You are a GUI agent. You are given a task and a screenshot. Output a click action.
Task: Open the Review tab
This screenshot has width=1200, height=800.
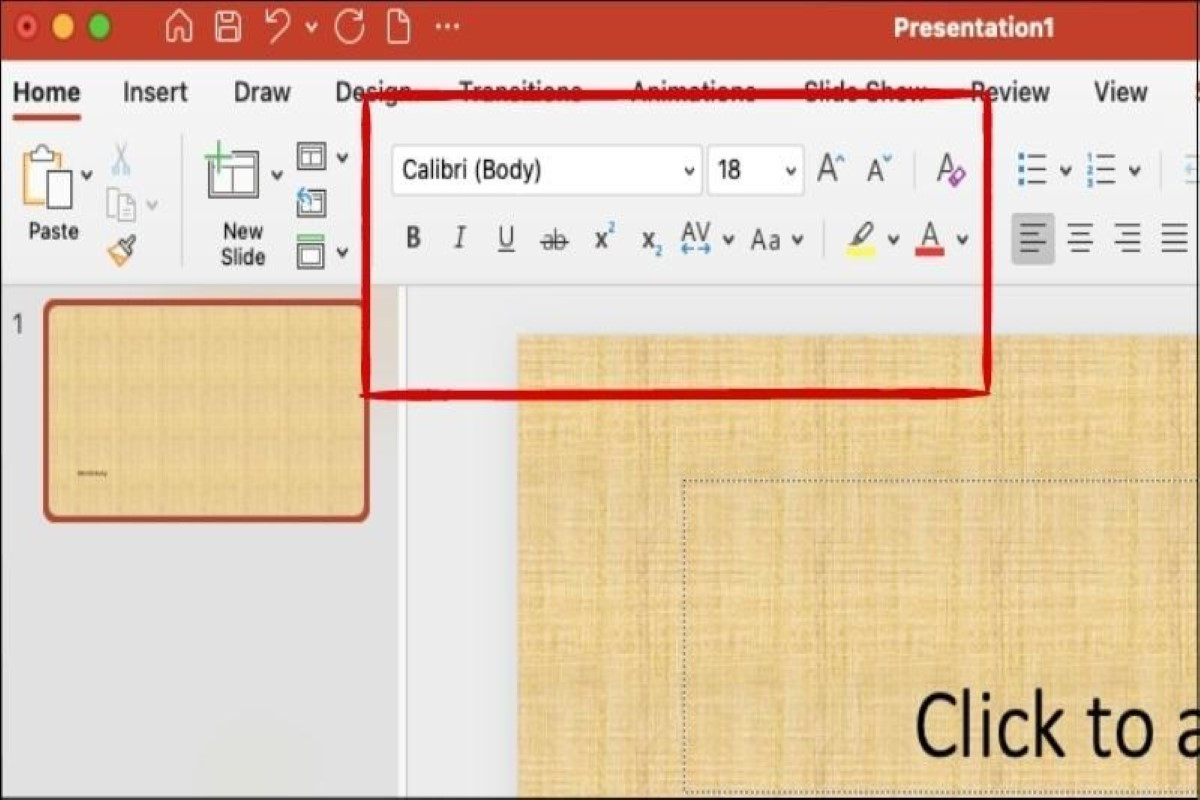[x=1010, y=93]
